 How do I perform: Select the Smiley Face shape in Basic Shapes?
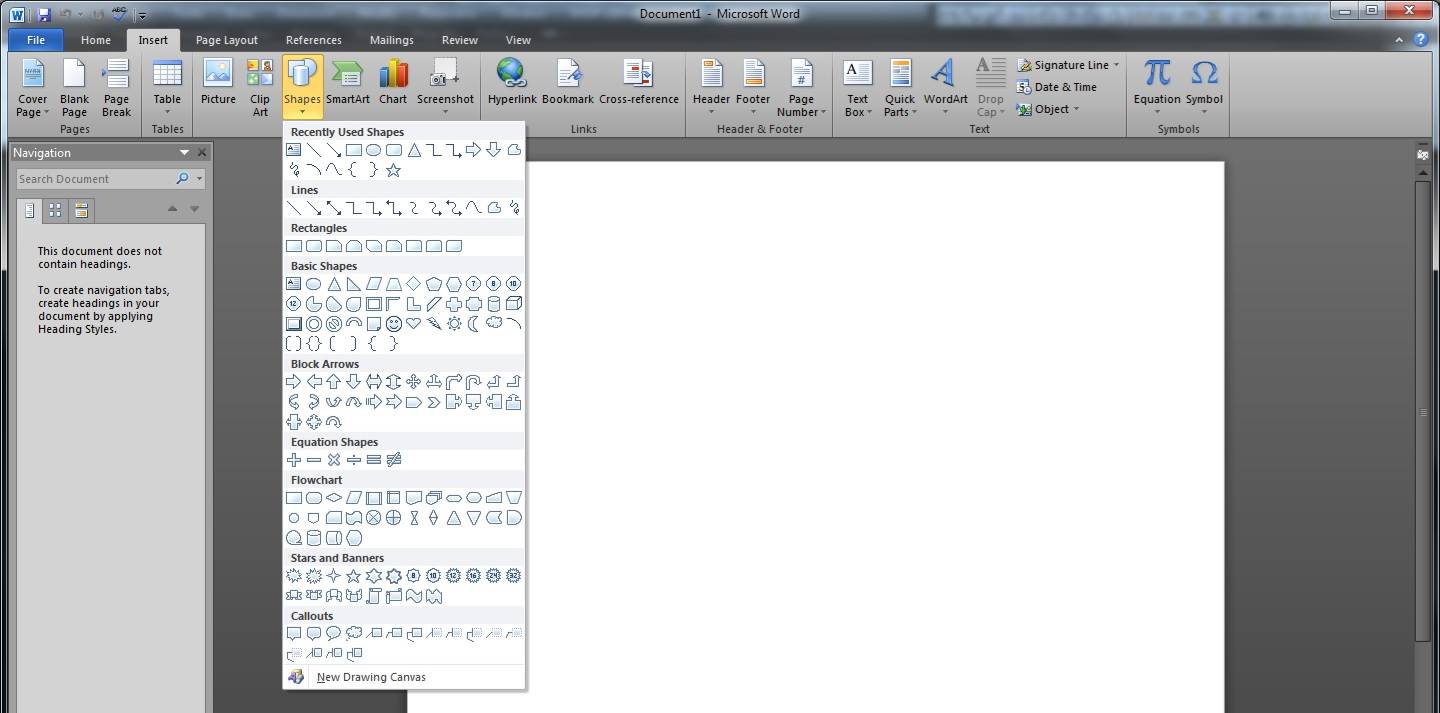click(394, 323)
